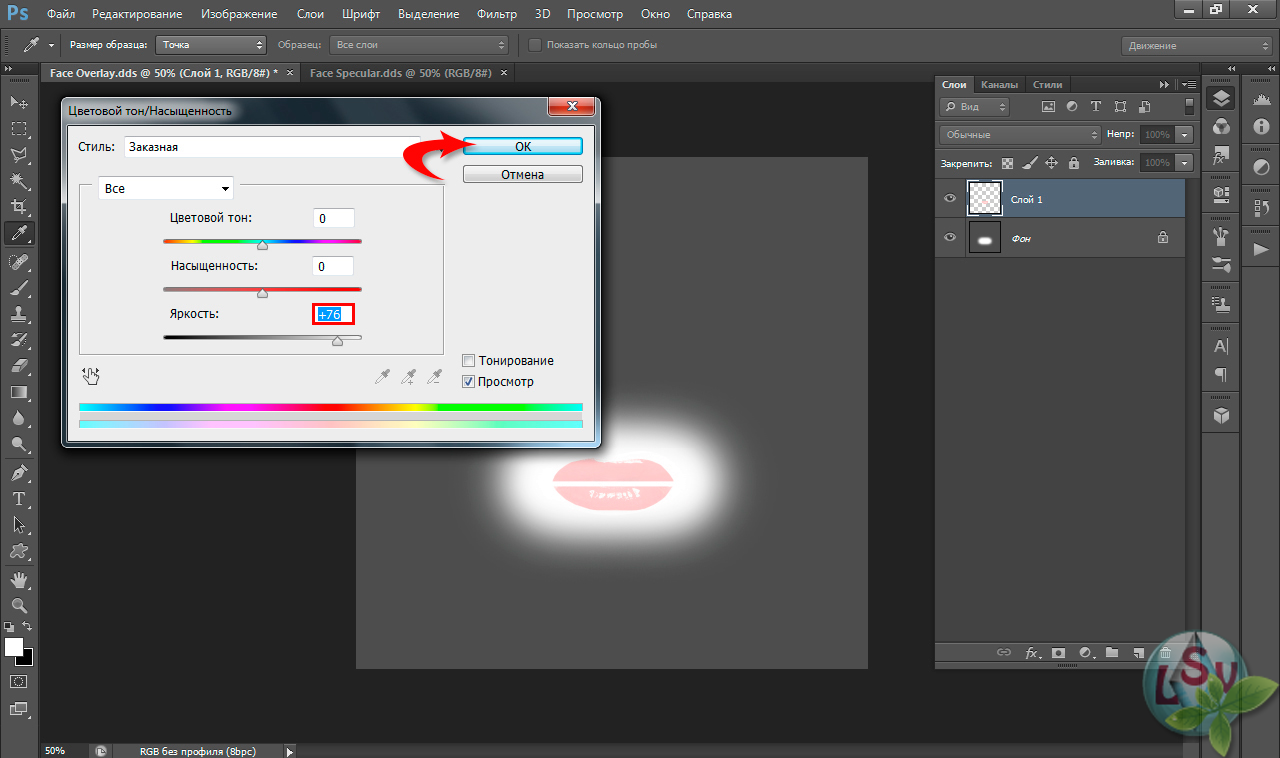1280x758 pixels.
Task: Open the Histogram panel icon
Action: click(x=1261, y=97)
